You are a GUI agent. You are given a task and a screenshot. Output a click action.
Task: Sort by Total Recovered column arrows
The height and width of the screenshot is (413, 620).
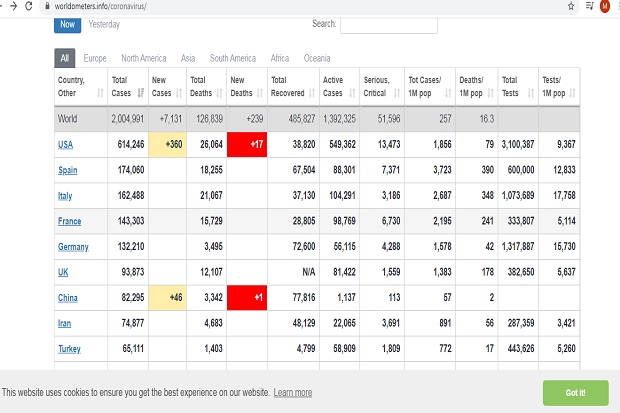[312, 93]
